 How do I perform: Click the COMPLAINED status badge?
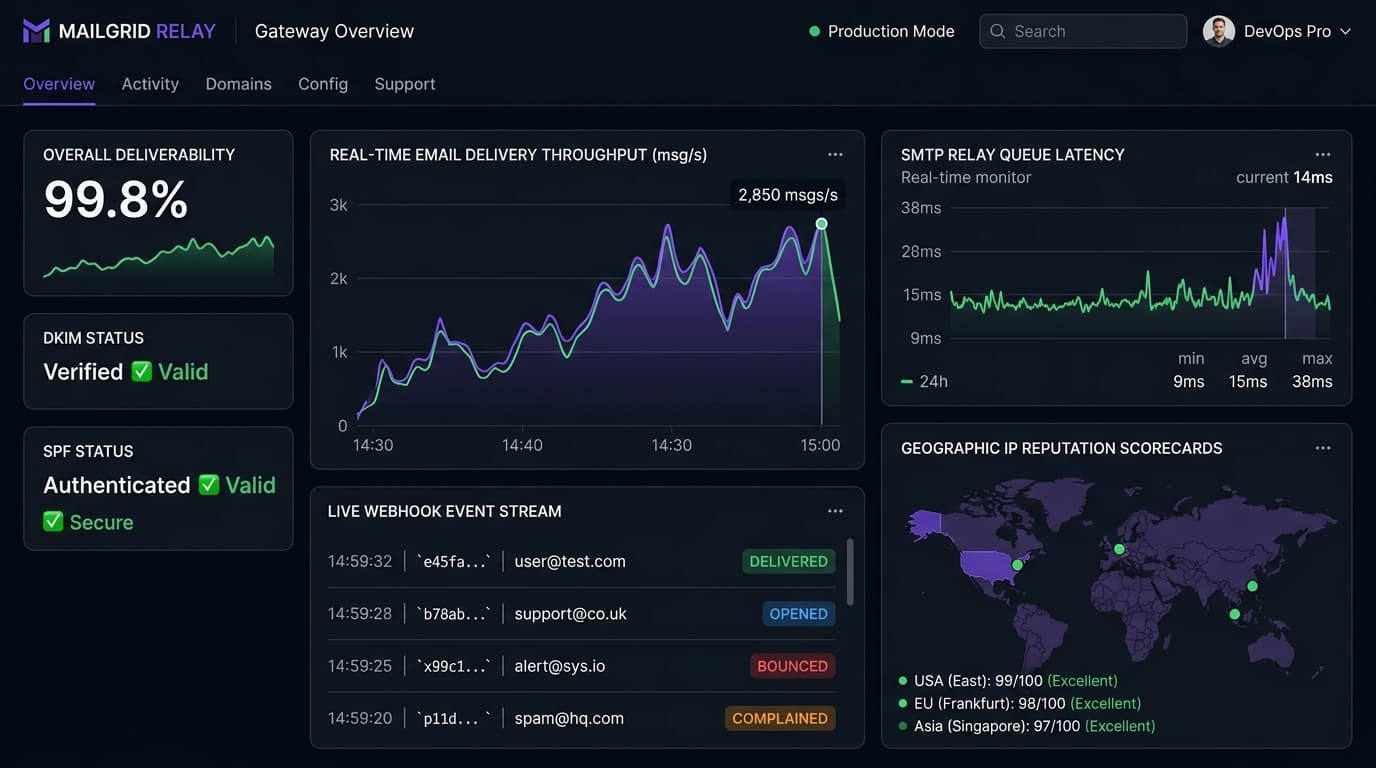coord(780,718)
